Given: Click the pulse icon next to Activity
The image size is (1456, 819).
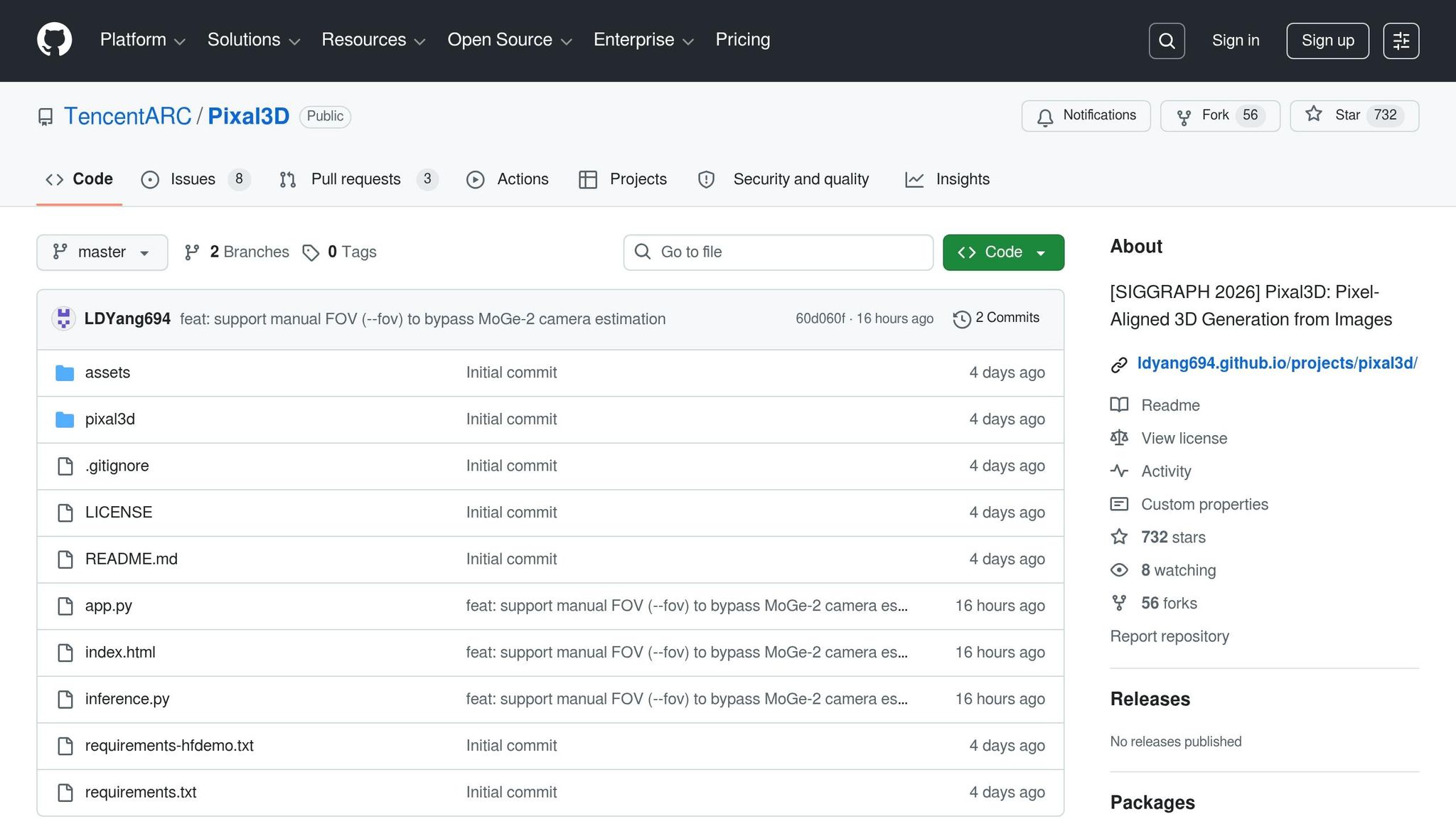Looking at the screenshot, I should coord(1119,471).
